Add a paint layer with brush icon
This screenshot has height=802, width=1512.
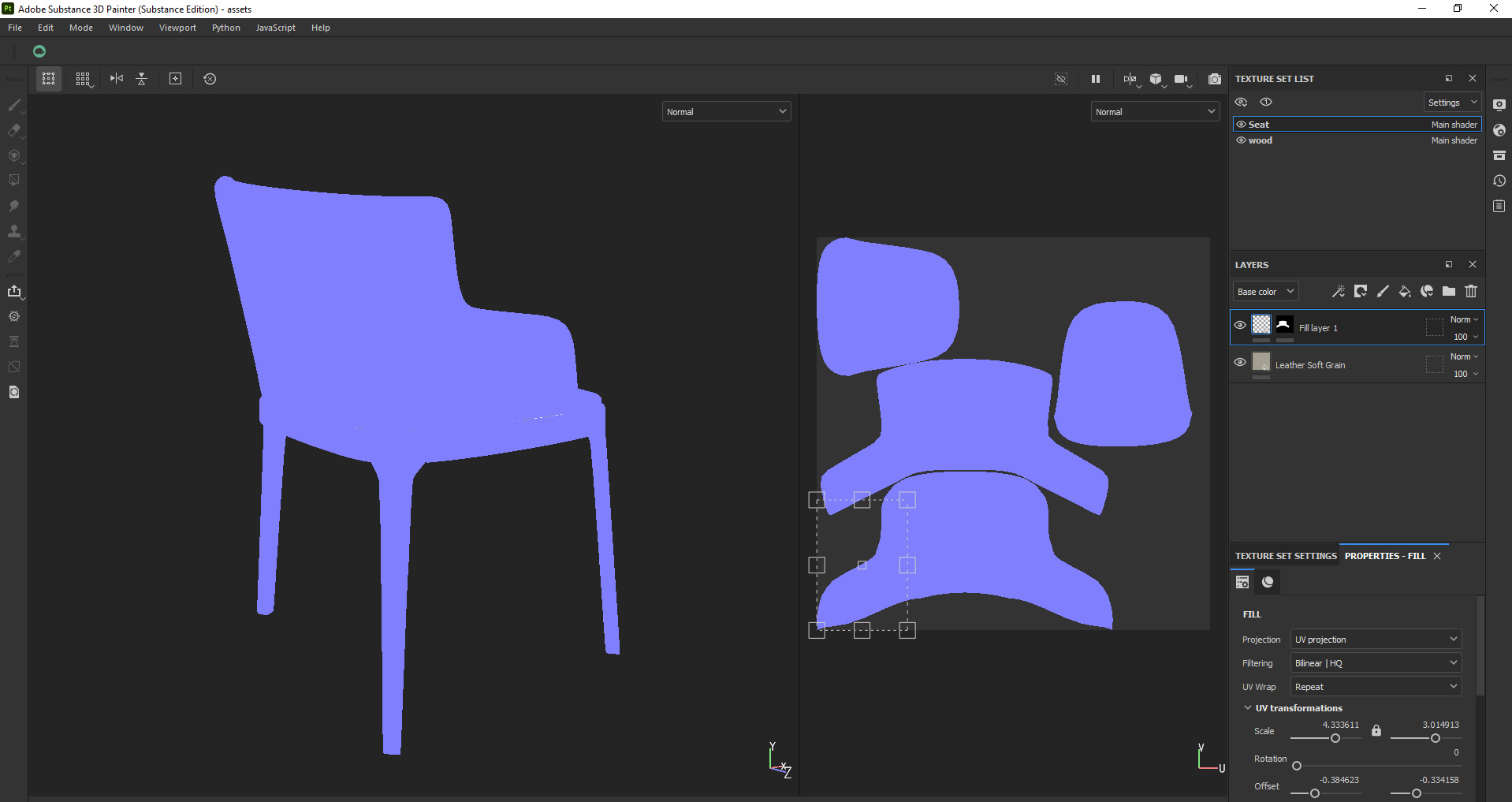(x=1383, y=292)
